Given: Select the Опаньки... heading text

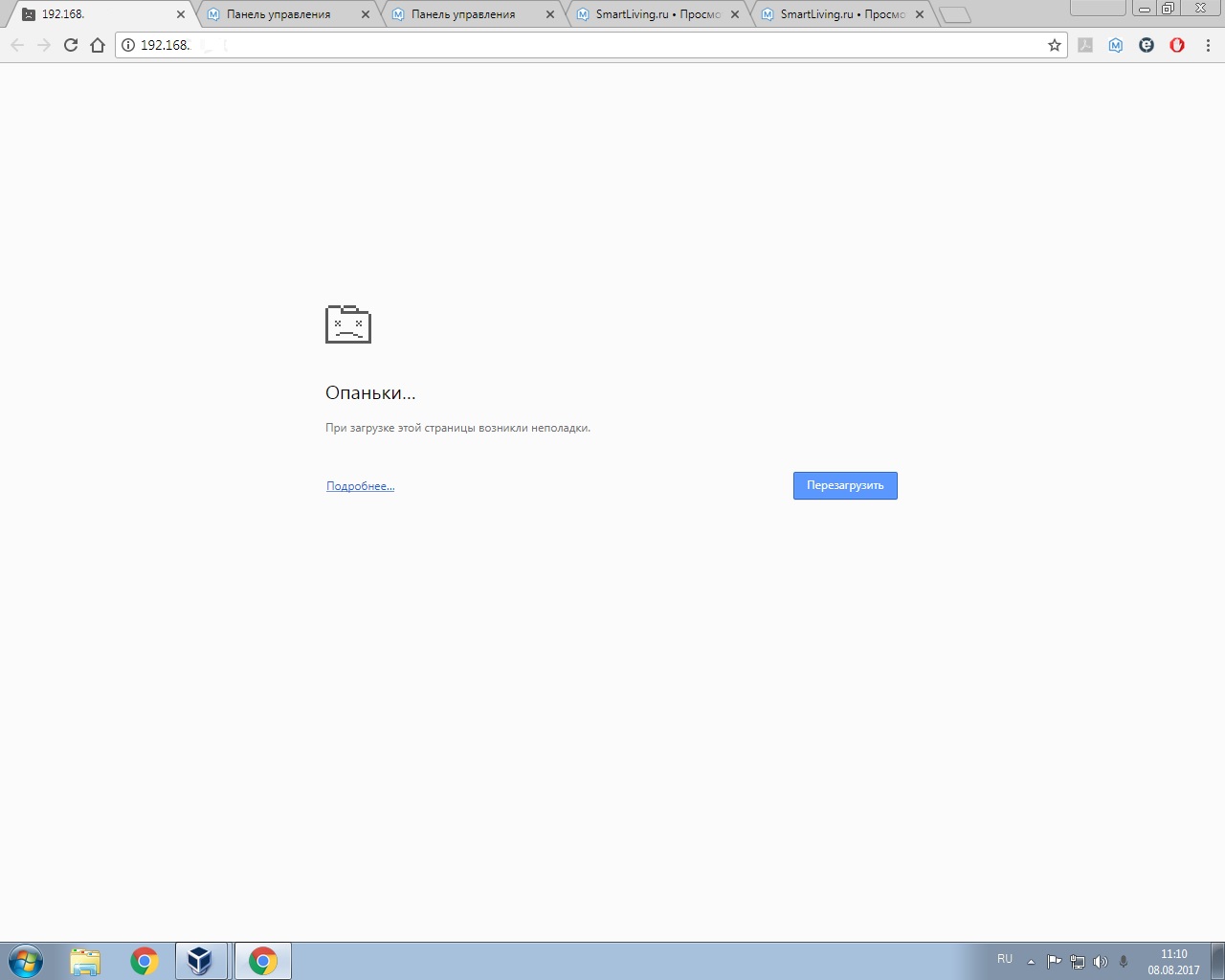Looking at the screenshot, I should 370,392.
